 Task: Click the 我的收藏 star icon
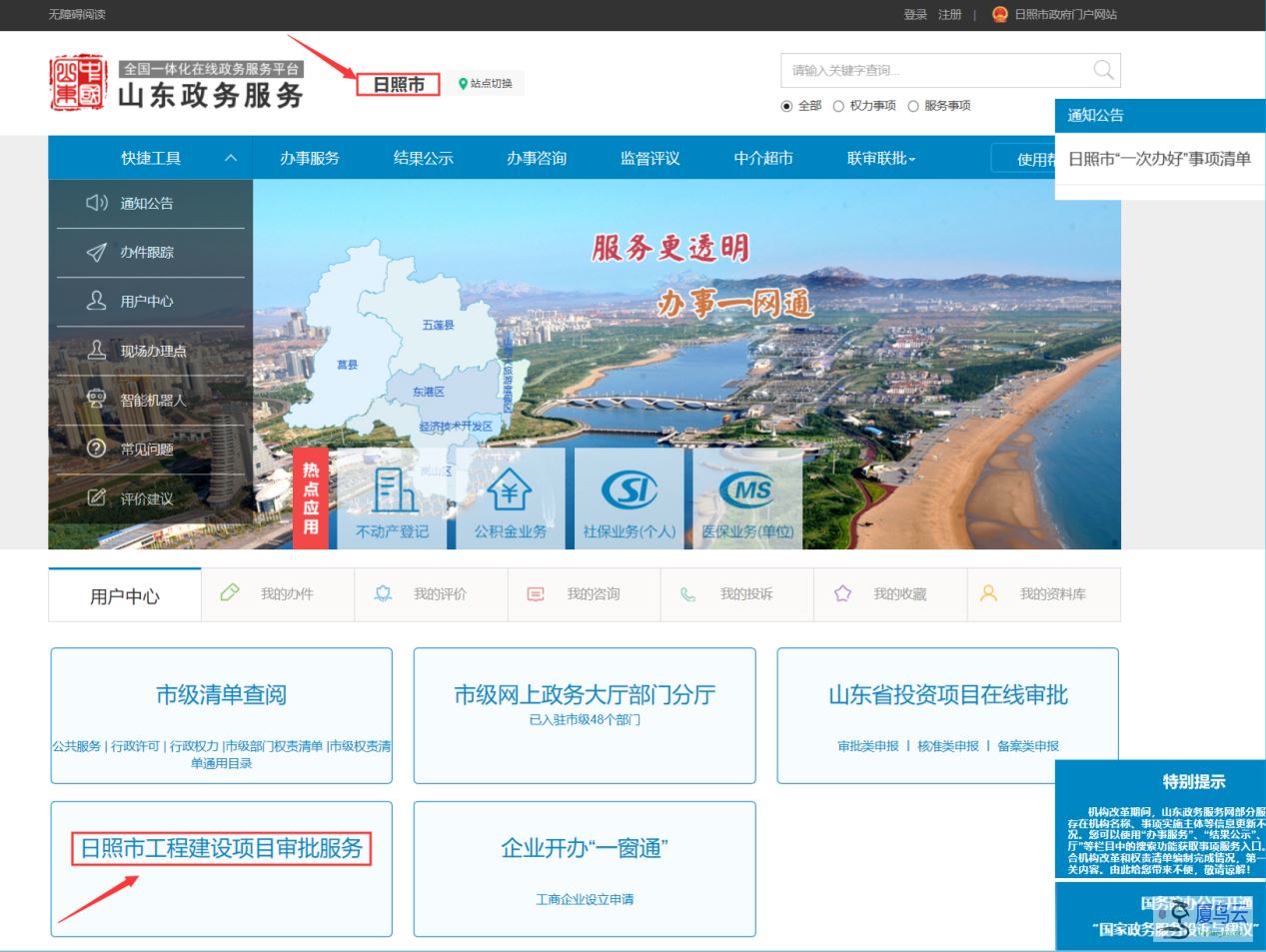[x=842, y=593]
